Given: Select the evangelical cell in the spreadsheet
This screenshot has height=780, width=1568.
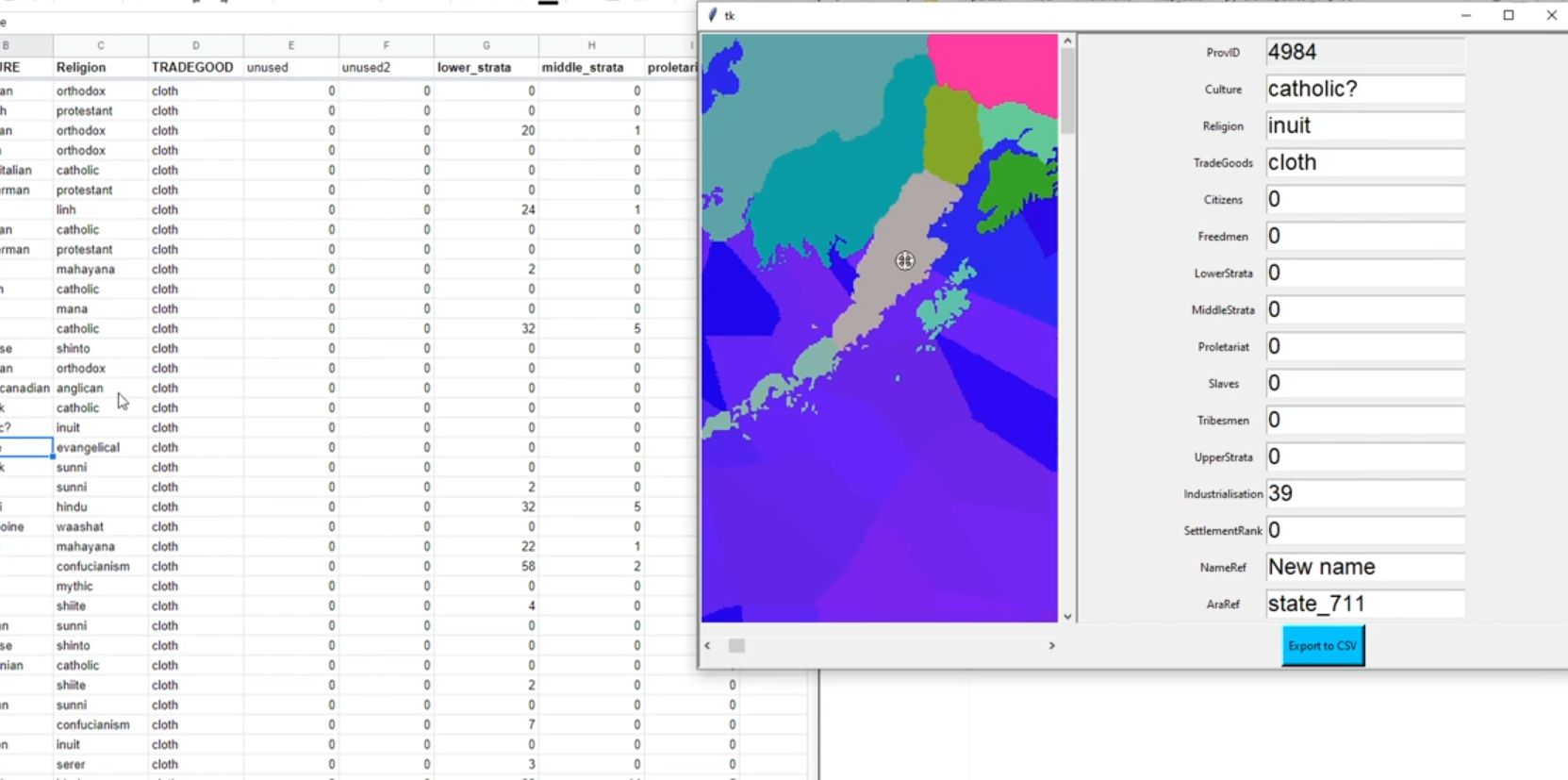Looking at the screenshot, I should 101,448.
